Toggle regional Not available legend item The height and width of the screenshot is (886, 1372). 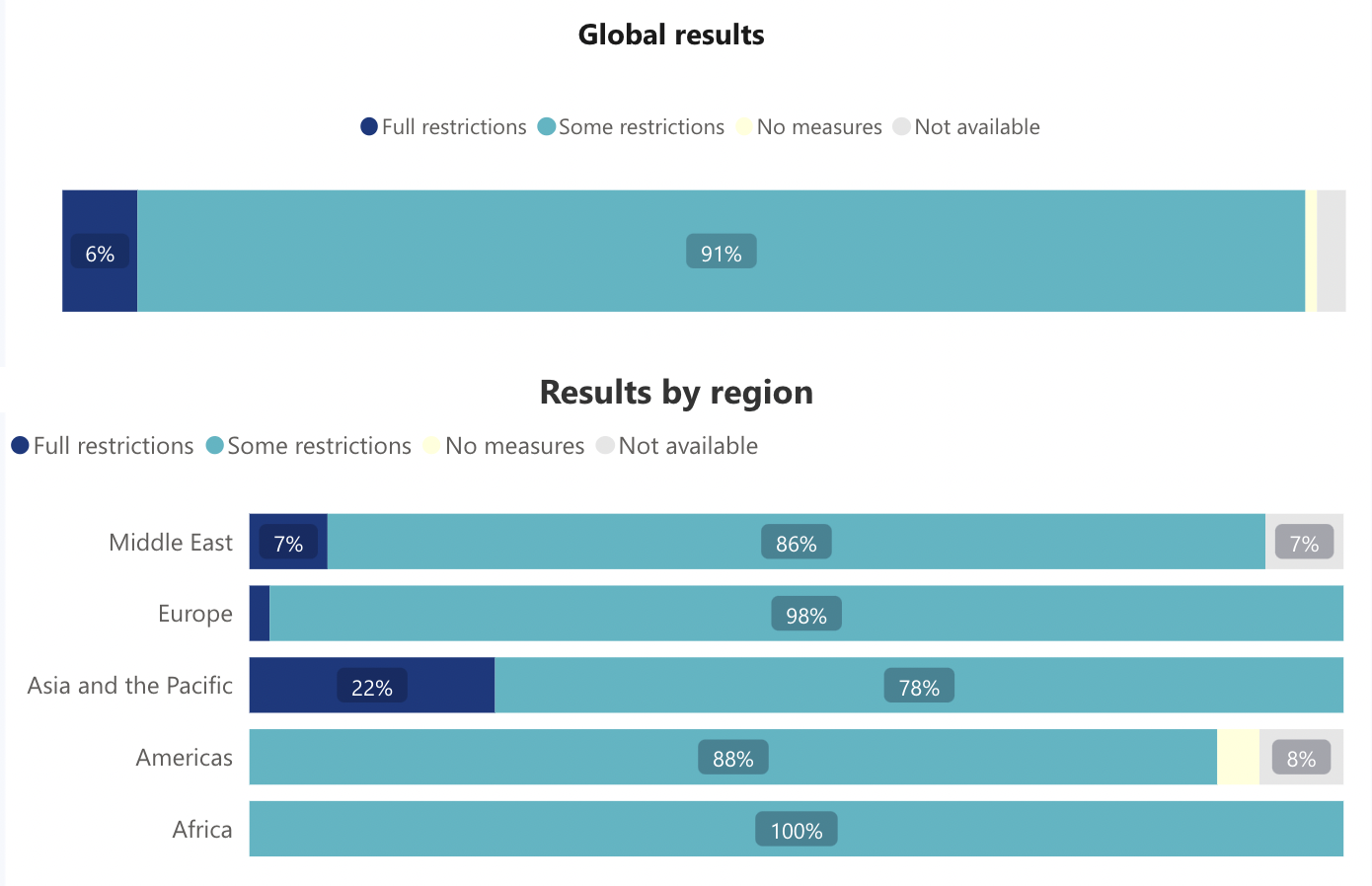pos(678,446)
